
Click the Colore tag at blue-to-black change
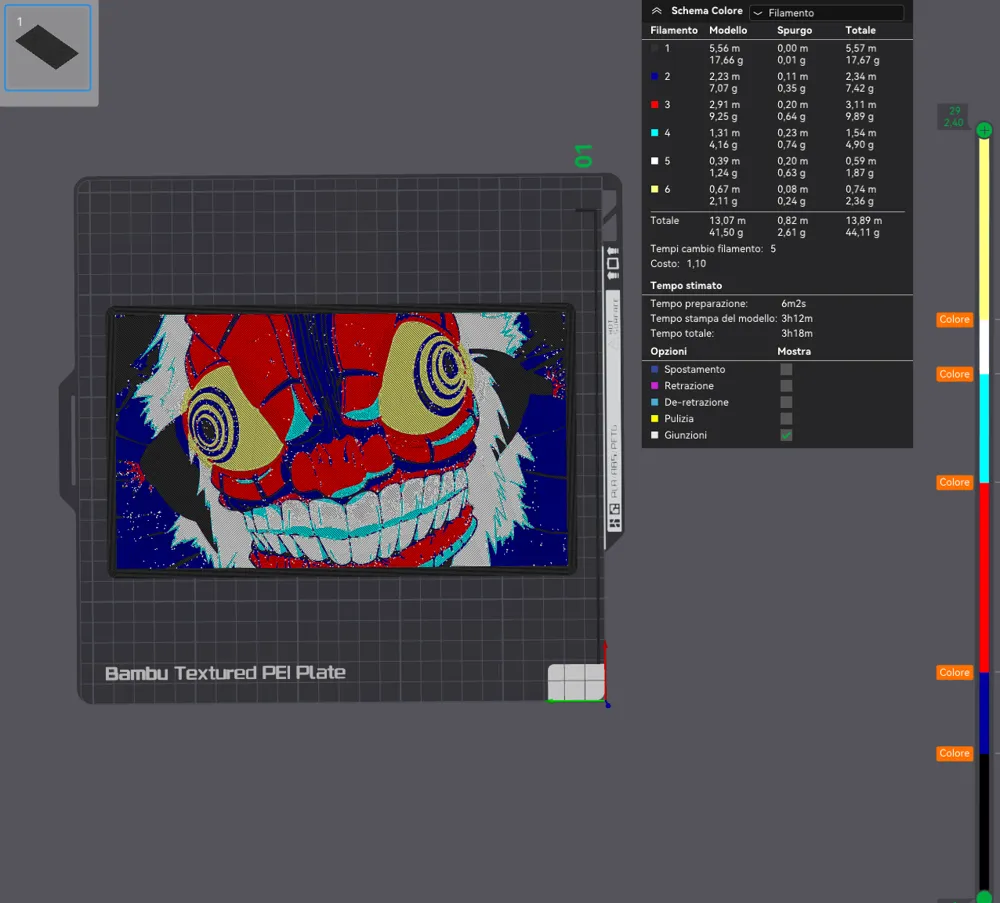click(955, 753)
